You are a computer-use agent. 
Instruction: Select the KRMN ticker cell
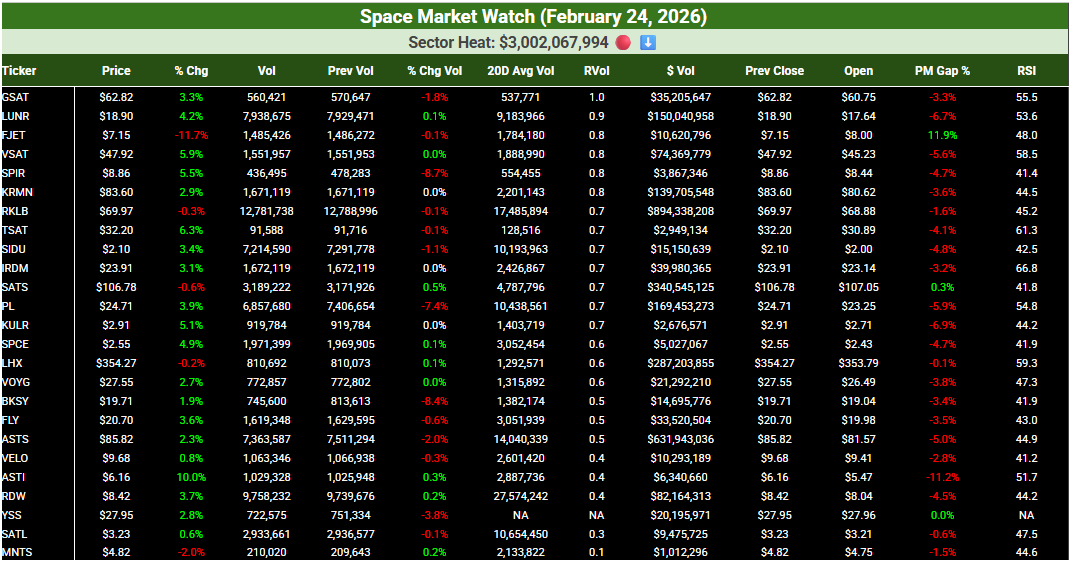[17, 193]
